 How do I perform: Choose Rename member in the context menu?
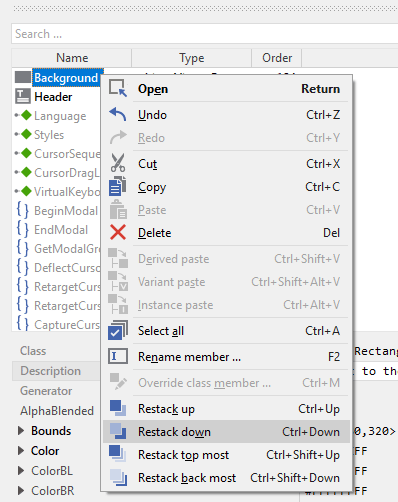coord(226,357)
